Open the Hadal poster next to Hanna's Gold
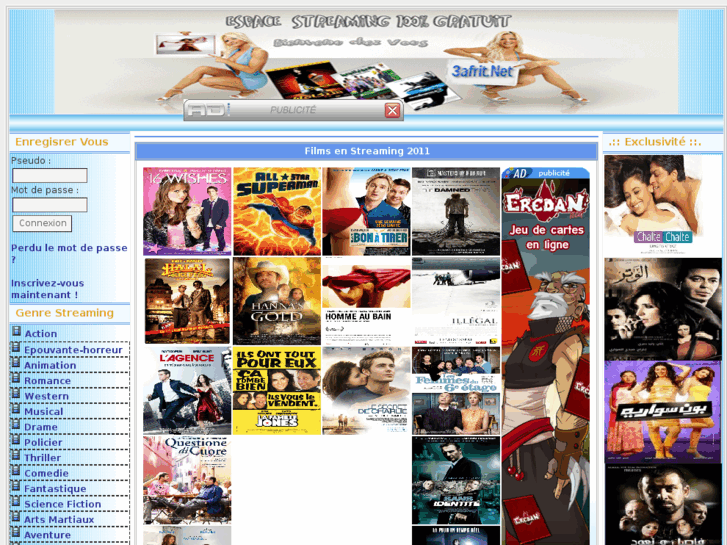 [x=187, y=301]
